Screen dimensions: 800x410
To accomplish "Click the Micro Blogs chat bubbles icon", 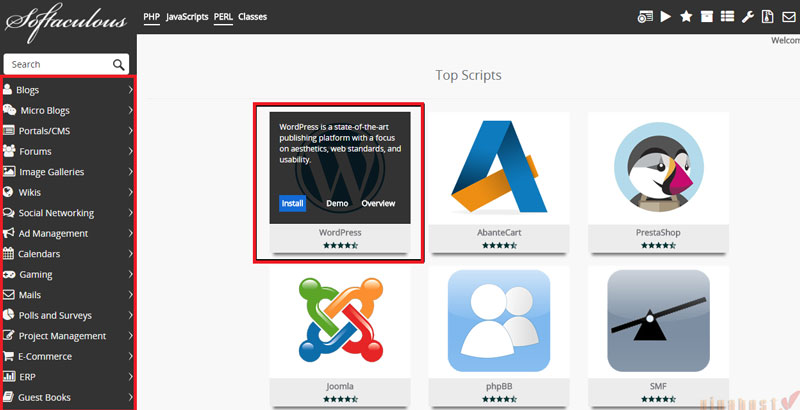I will (9, 110).
